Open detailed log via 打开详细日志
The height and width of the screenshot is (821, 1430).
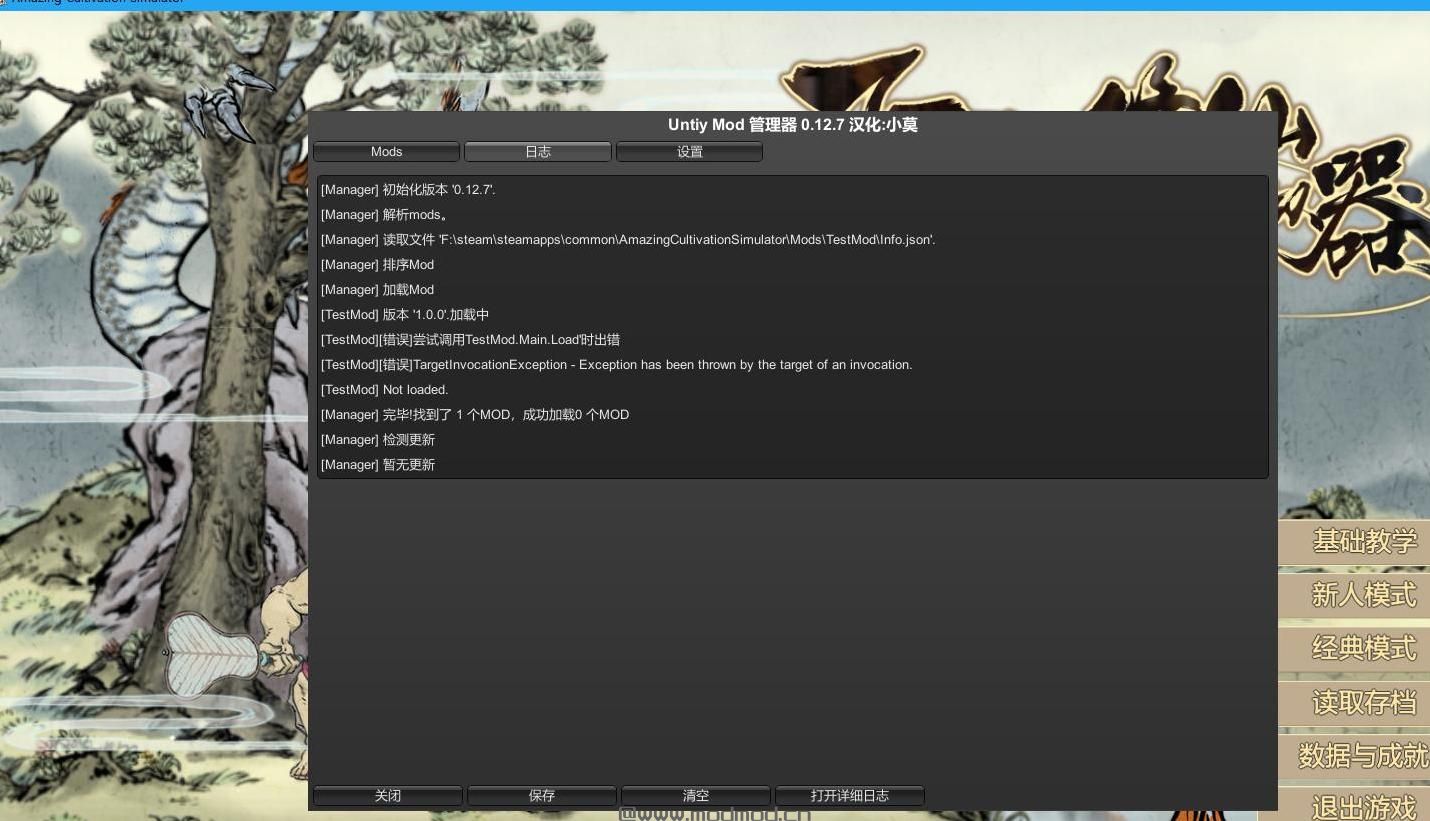(x=850, y=796)
